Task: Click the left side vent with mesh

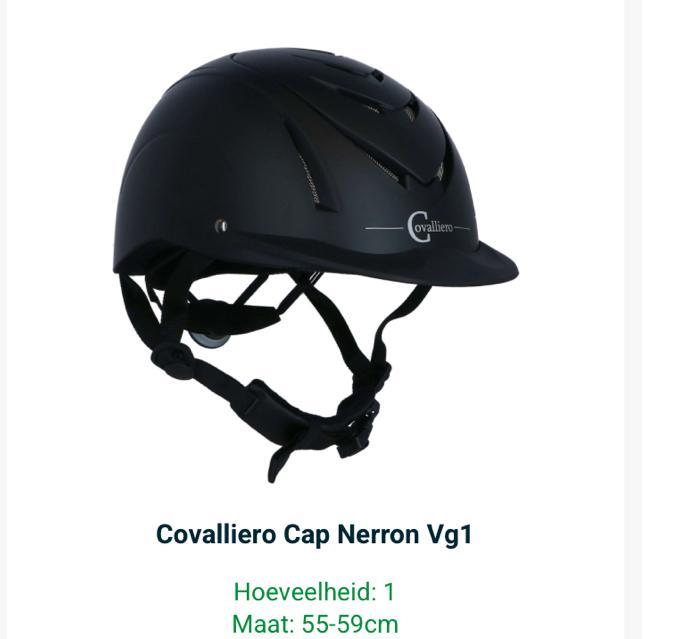Action: pyautogui.click(x=309, y=167)
